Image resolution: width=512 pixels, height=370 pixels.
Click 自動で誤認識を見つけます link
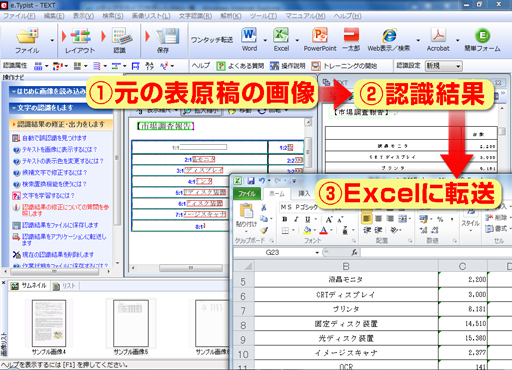click(x=54, y=138)
